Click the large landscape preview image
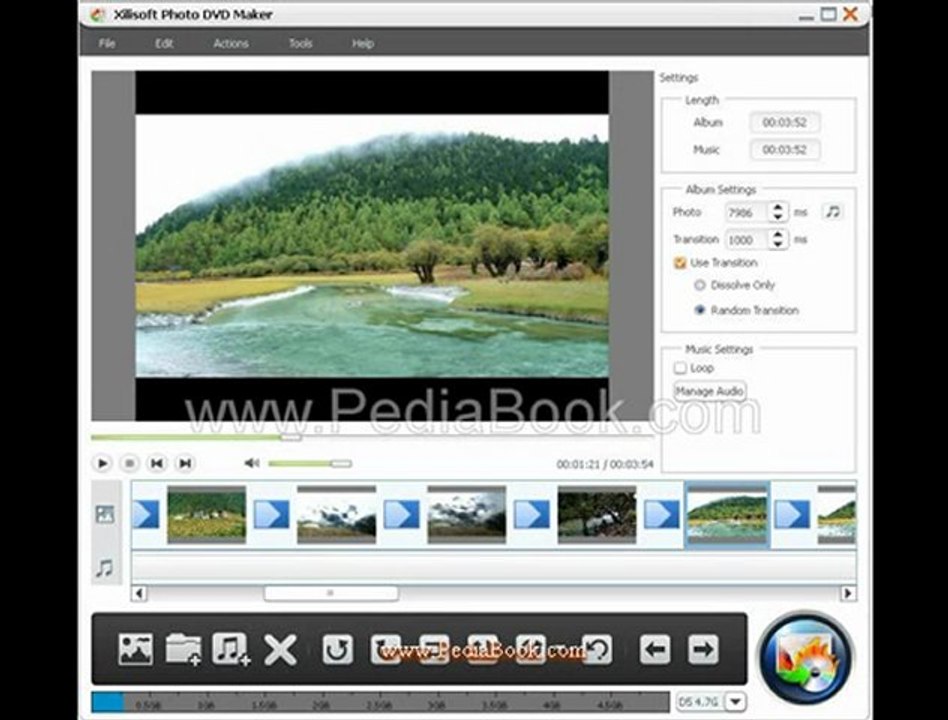 (372, 245)
